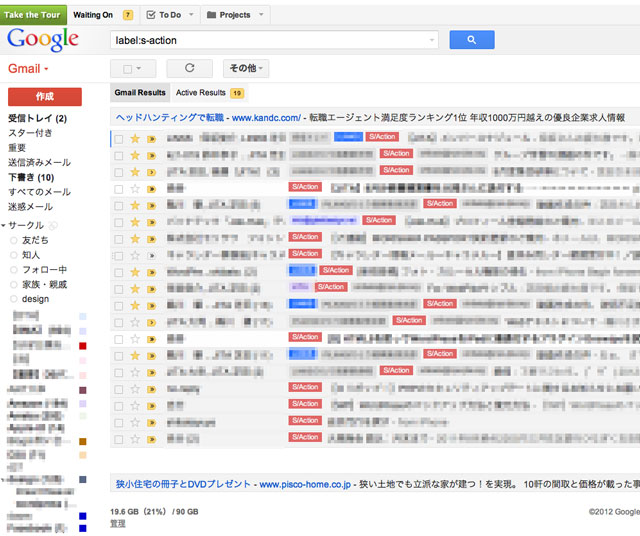640x536 pixels.
Task: Expand the Projects dropdown arrow
Action: (261, 15)
